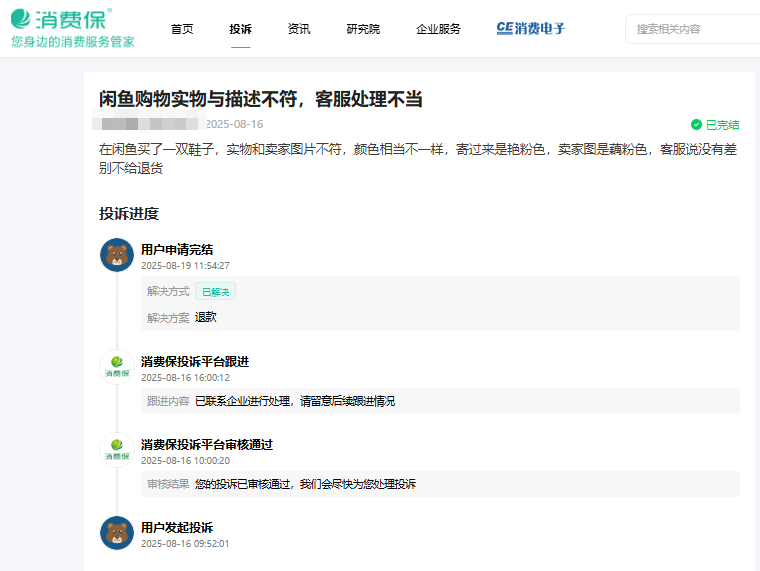Viewport: 760px width, 571px height.
Task: Click the complaint title 闲鱼购物实物与描述不符
Action: (261, 99)
